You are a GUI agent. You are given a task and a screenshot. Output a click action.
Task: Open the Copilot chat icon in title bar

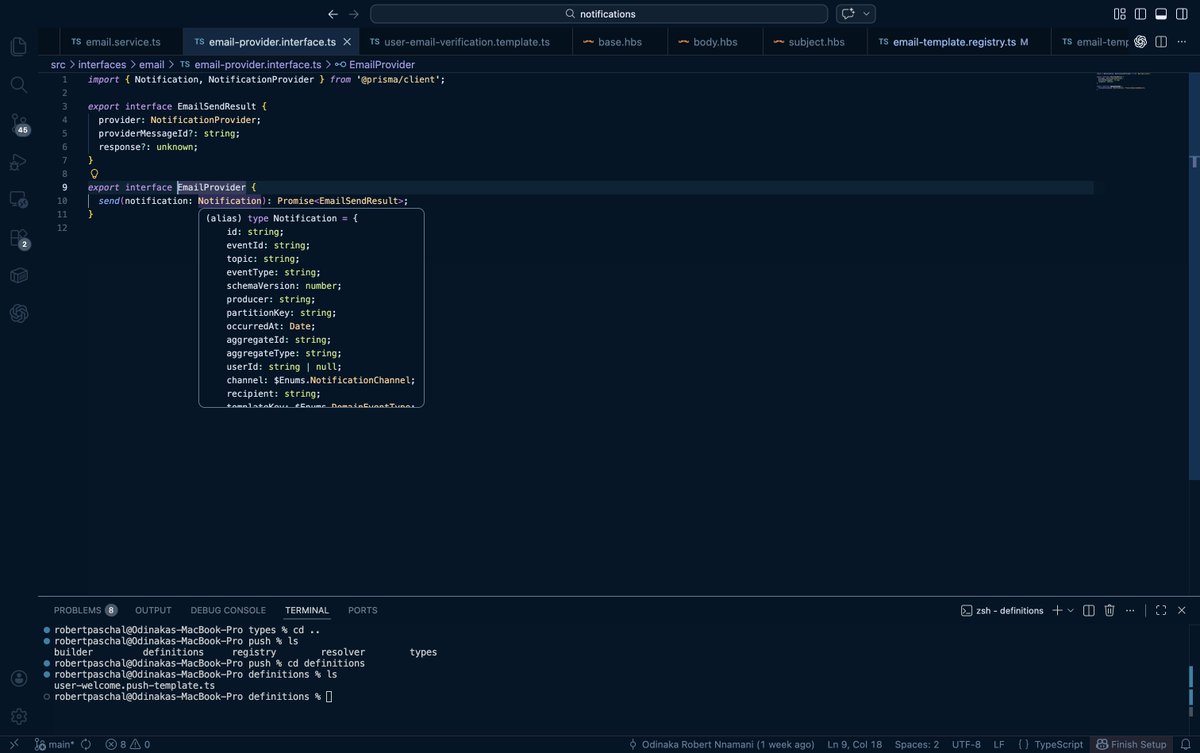click(x=848, y=14)
